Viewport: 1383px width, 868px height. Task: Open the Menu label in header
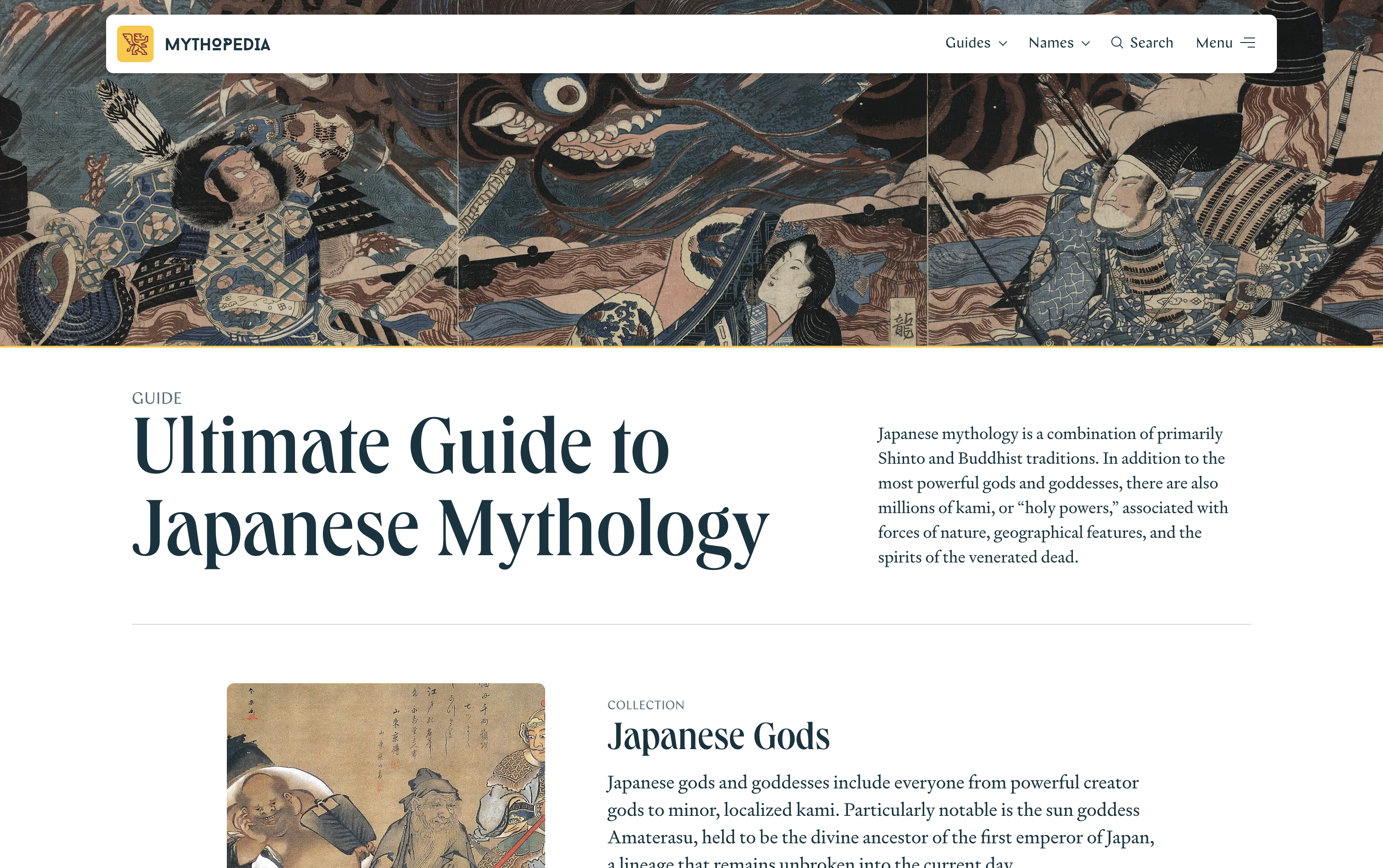pyautogui.click(x=1214, y=43)
